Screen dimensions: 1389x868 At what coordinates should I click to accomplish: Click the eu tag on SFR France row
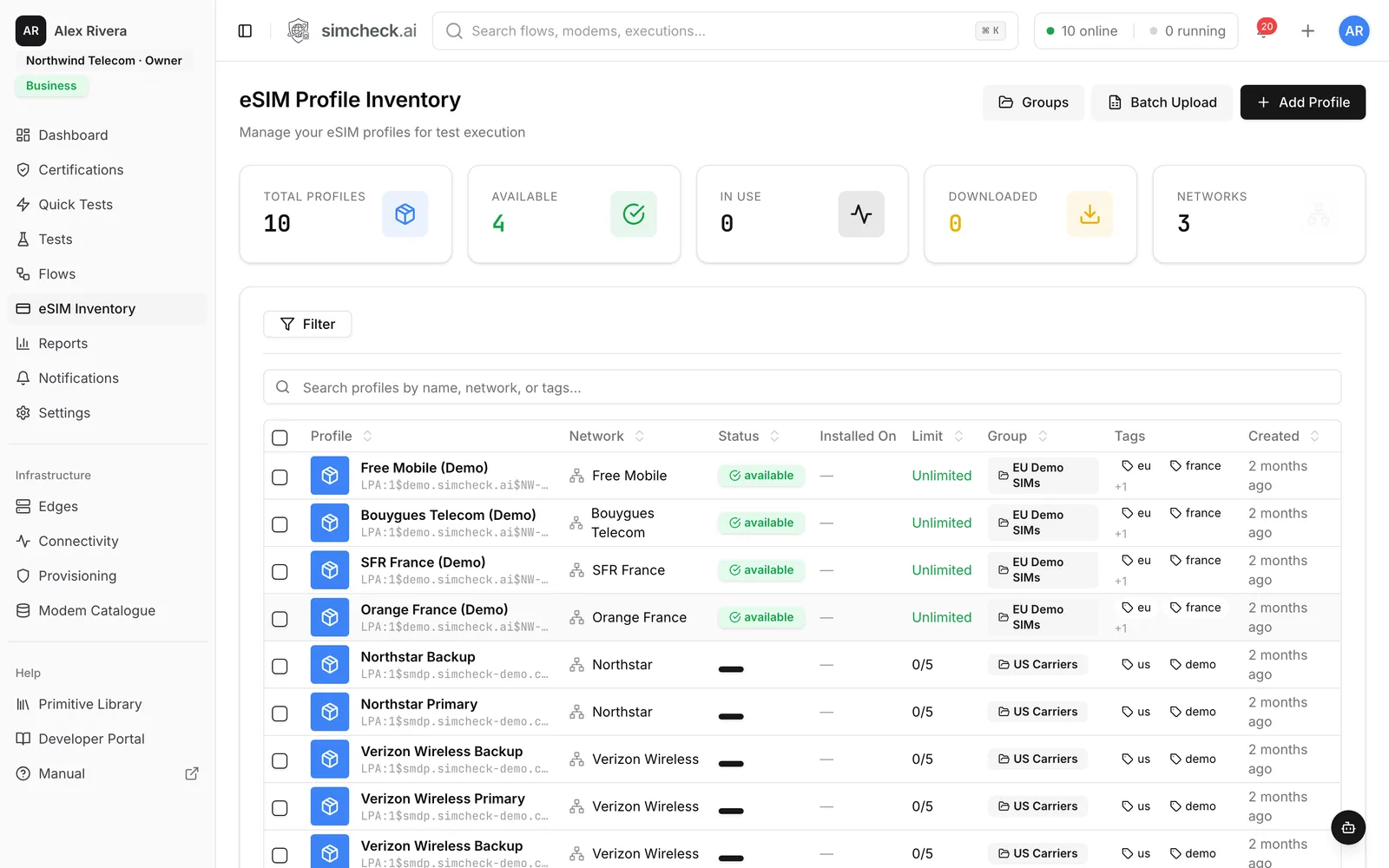[x=1136, y=561]
